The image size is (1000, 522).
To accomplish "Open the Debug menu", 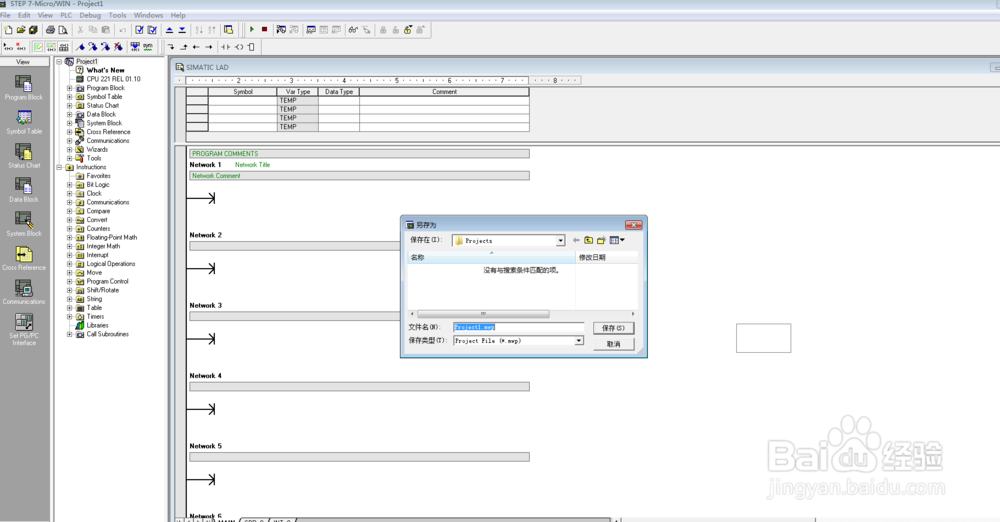I will 90,15.
